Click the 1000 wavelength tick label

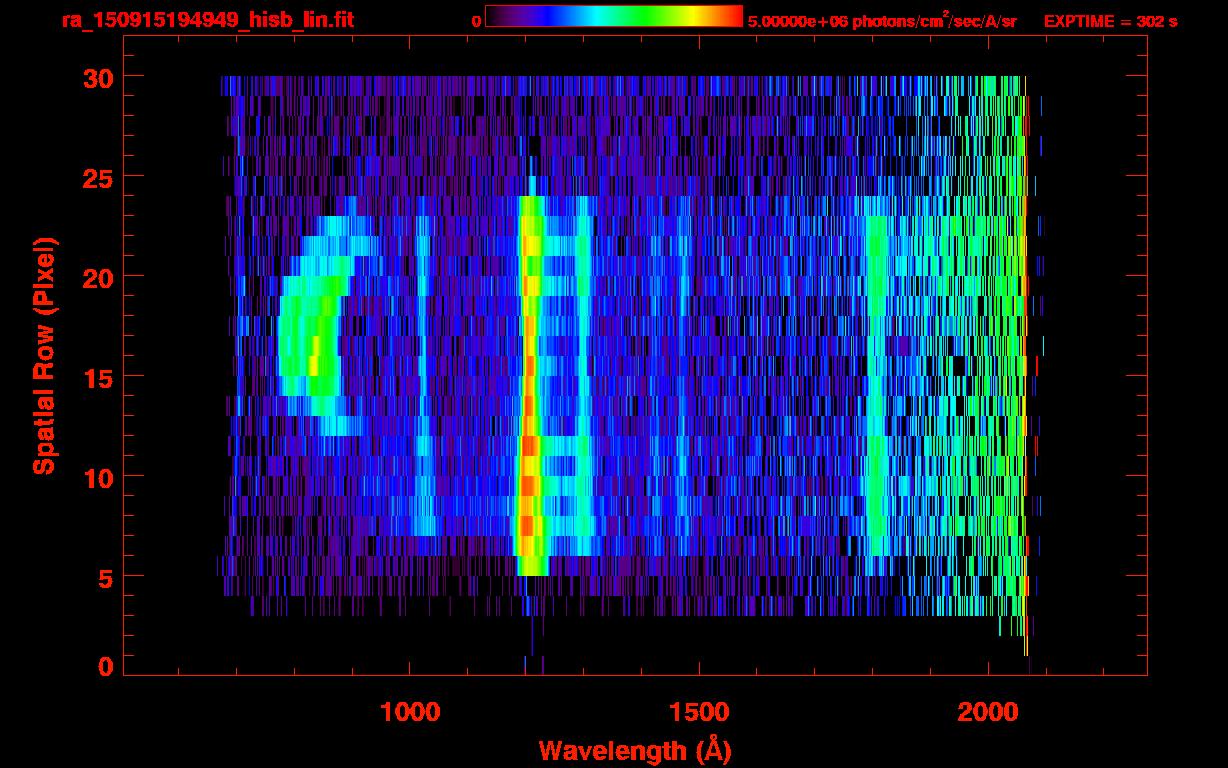[410, 712]
